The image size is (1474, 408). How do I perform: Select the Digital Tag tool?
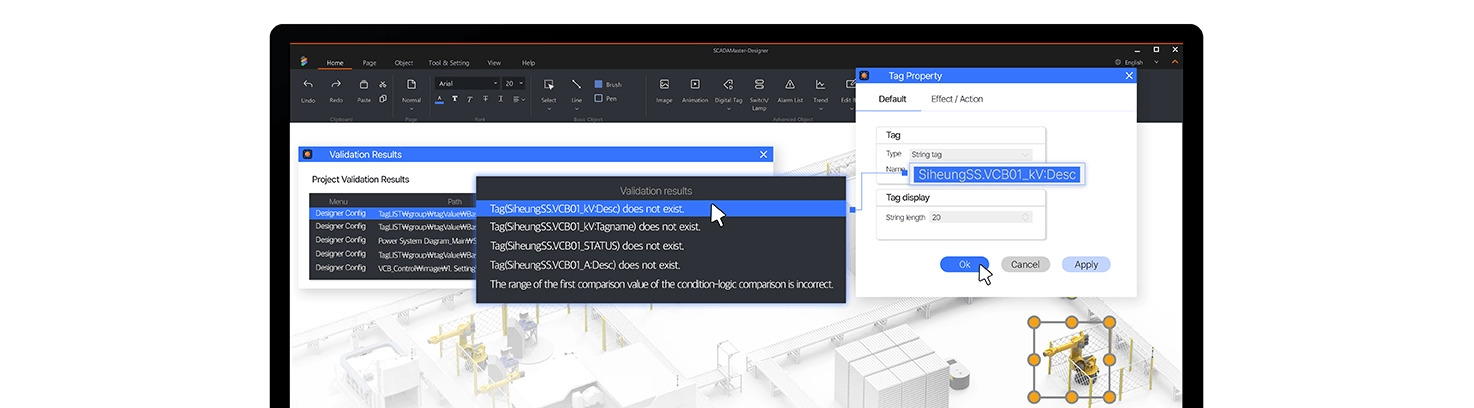(728, 85)
